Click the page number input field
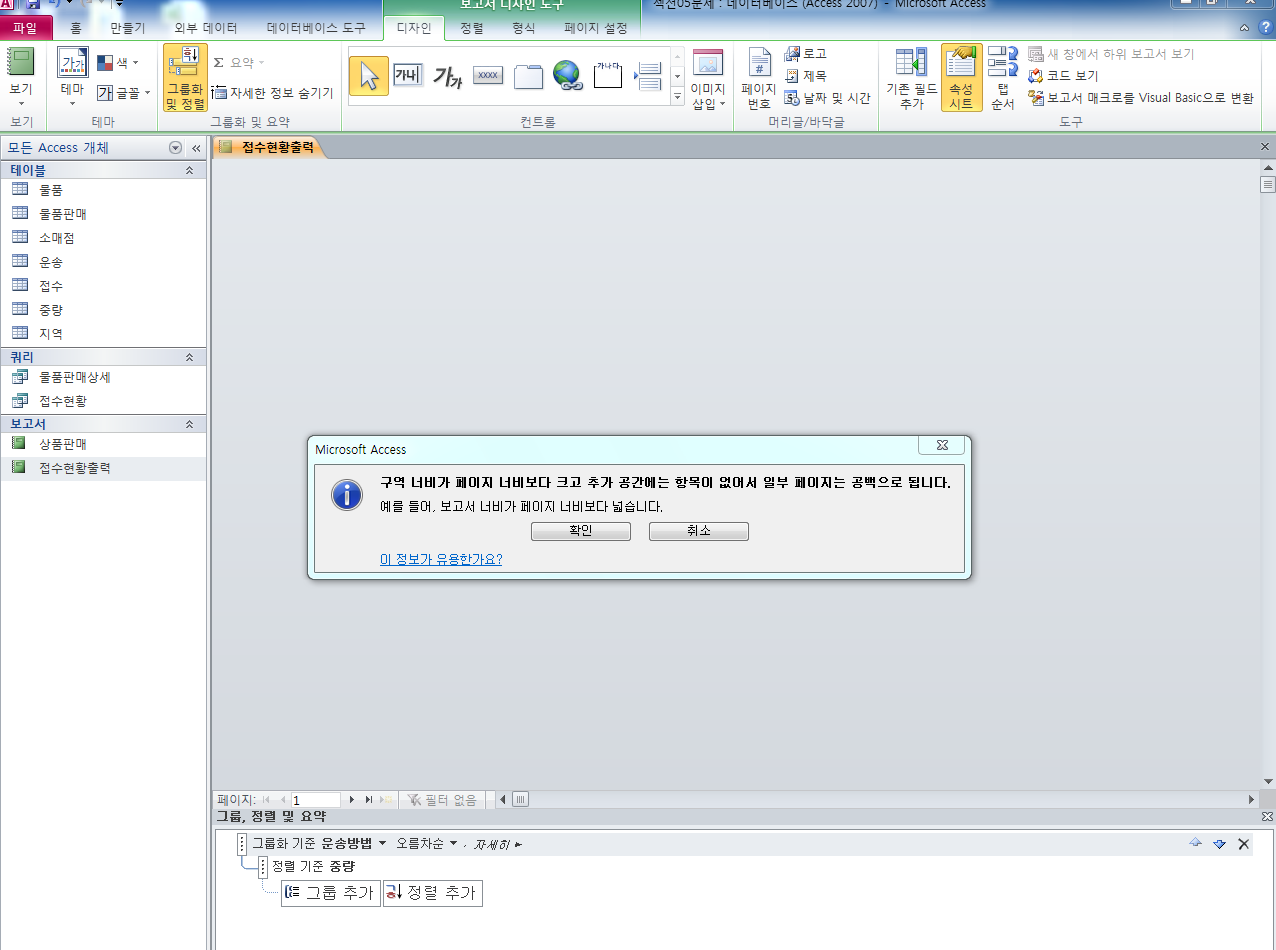 [x=315, y=800]
